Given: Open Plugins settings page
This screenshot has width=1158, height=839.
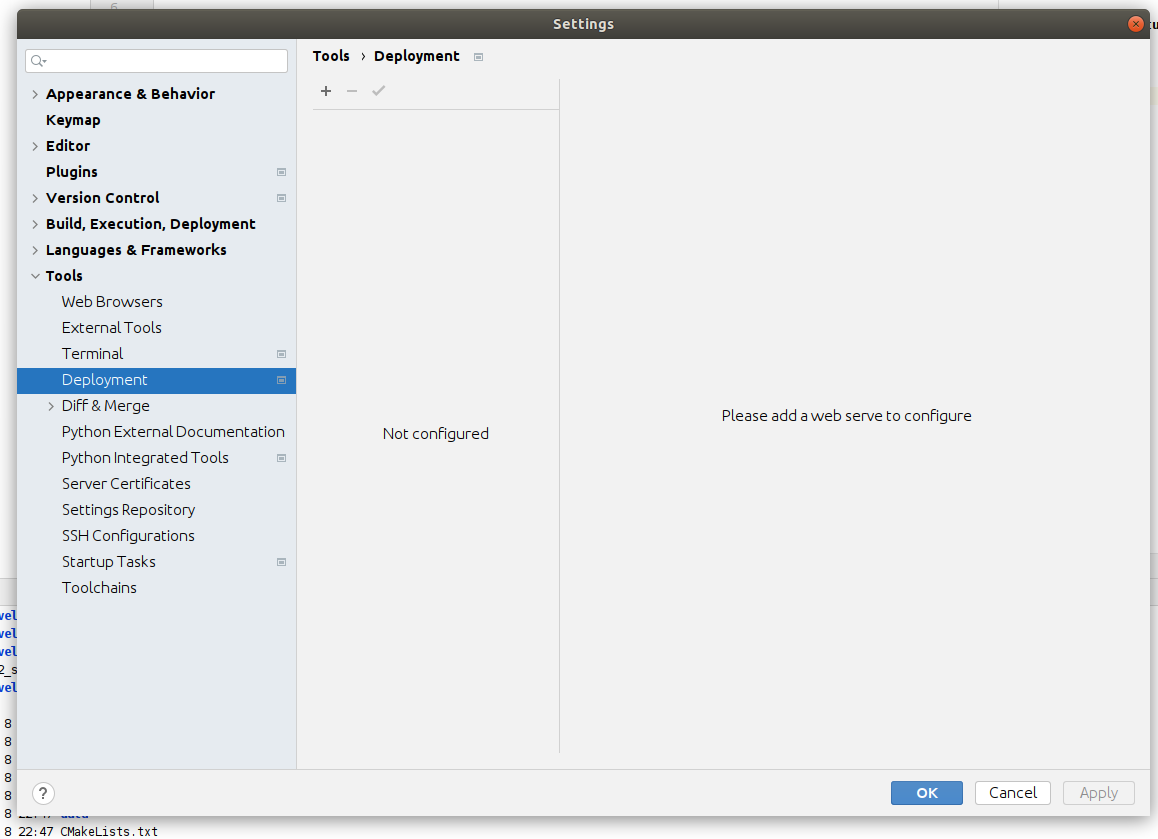Looking at the screenshot, I should 72,171.
